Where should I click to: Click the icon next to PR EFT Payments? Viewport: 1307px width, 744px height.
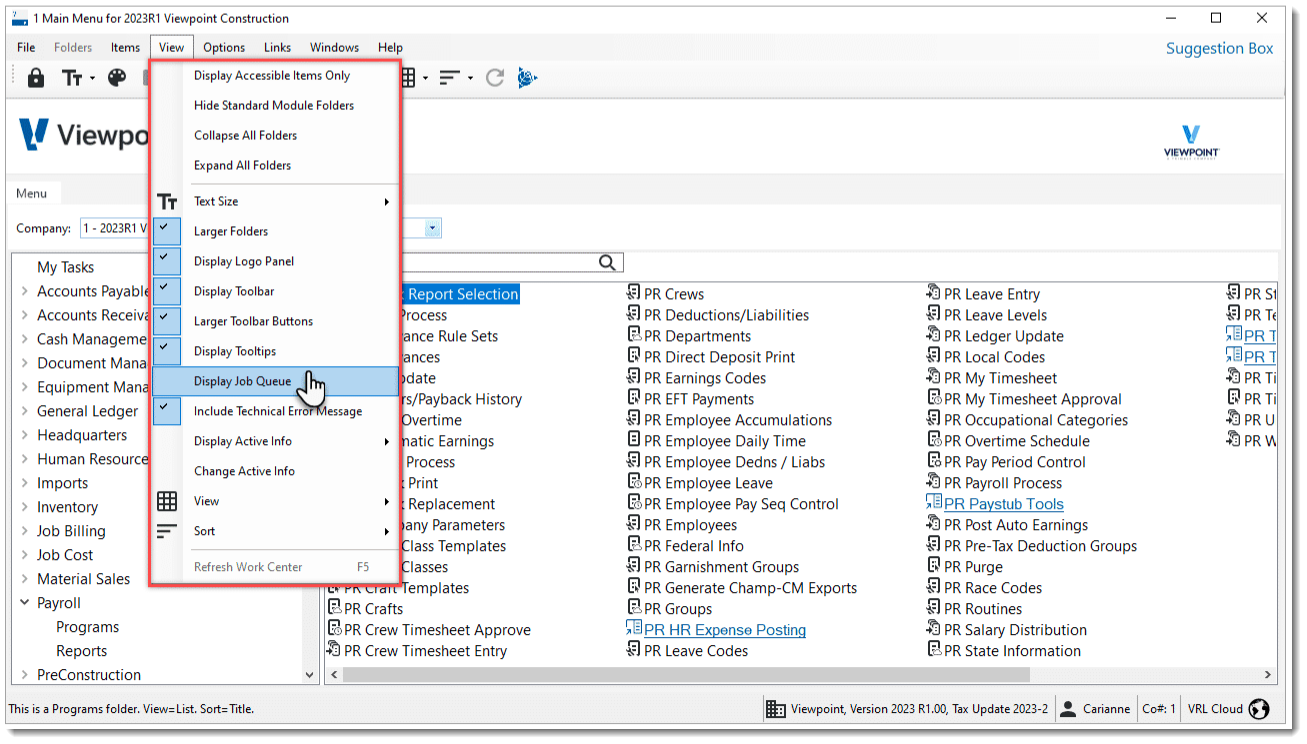click(x=634, y=398)
